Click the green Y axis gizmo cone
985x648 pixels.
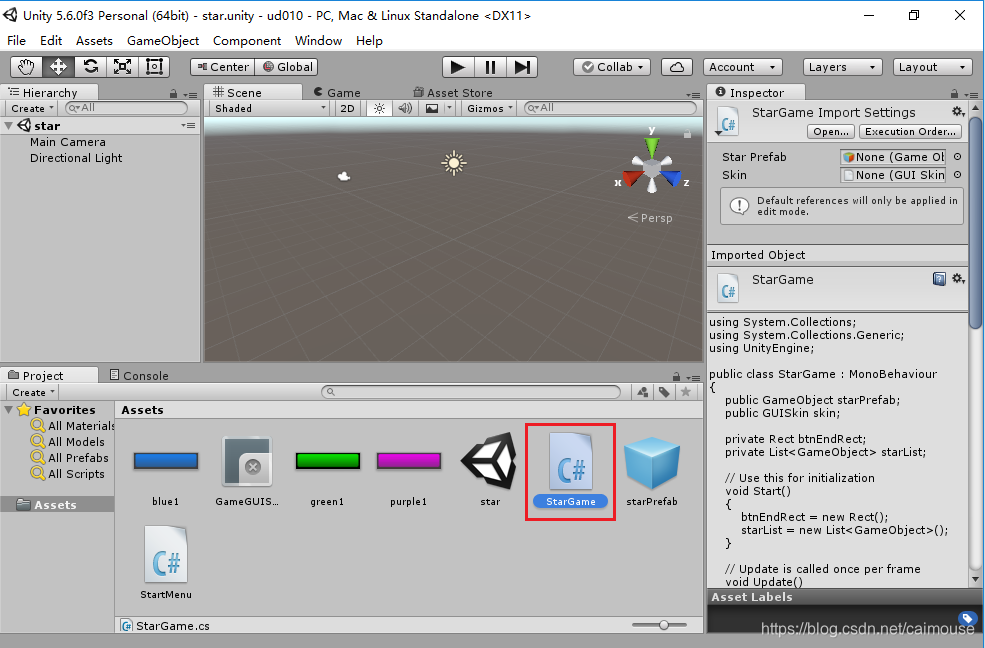[652, 148]
